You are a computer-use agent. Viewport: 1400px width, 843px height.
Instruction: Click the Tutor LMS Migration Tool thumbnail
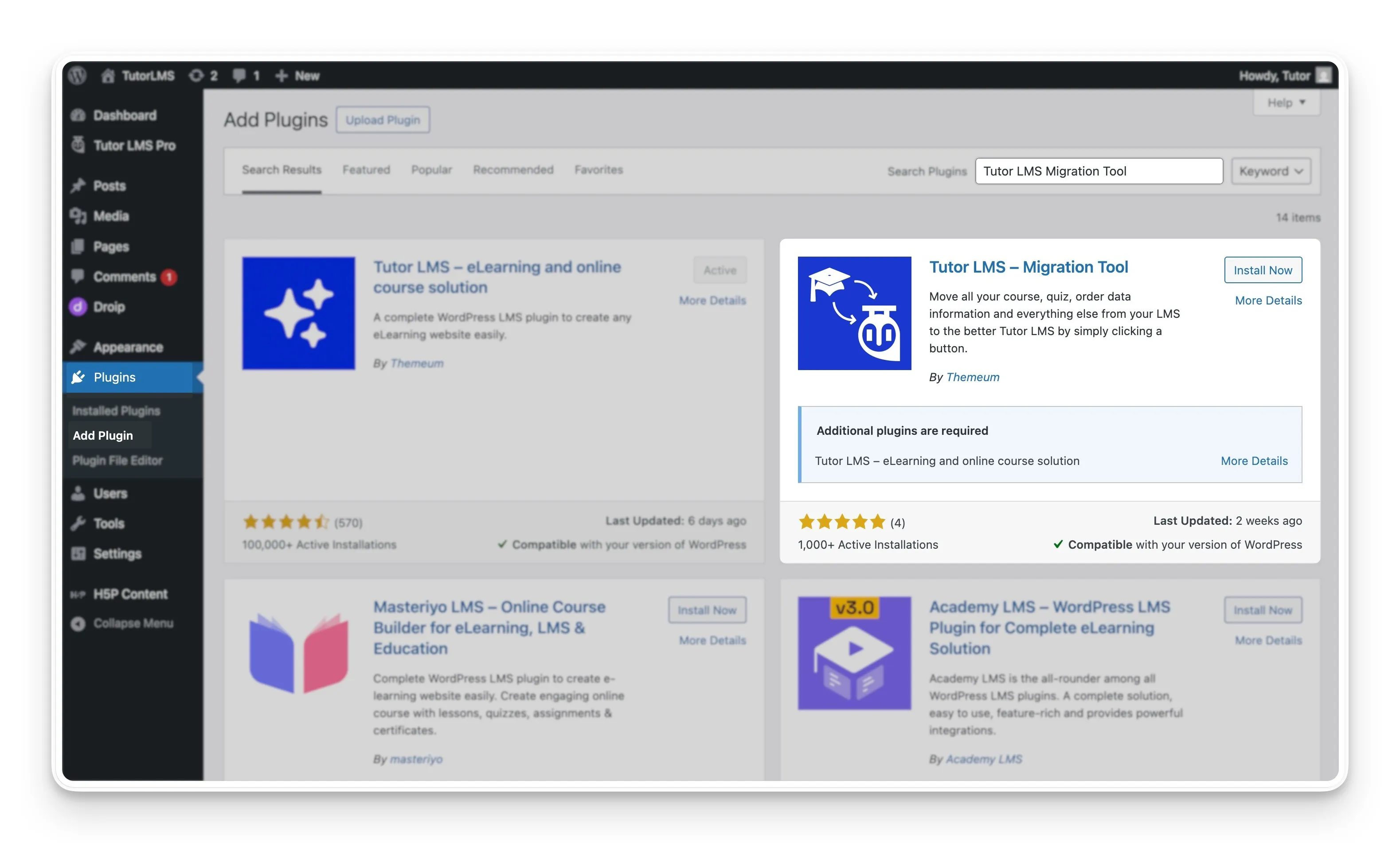[x=854, y=313]
